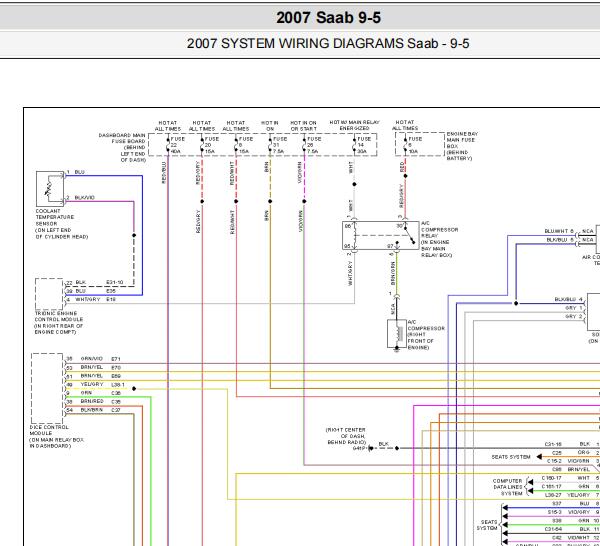The image size is (600, 546).
Task: Click the 'C160-17 WHT' wire label
Action: [x=566, y=478]
